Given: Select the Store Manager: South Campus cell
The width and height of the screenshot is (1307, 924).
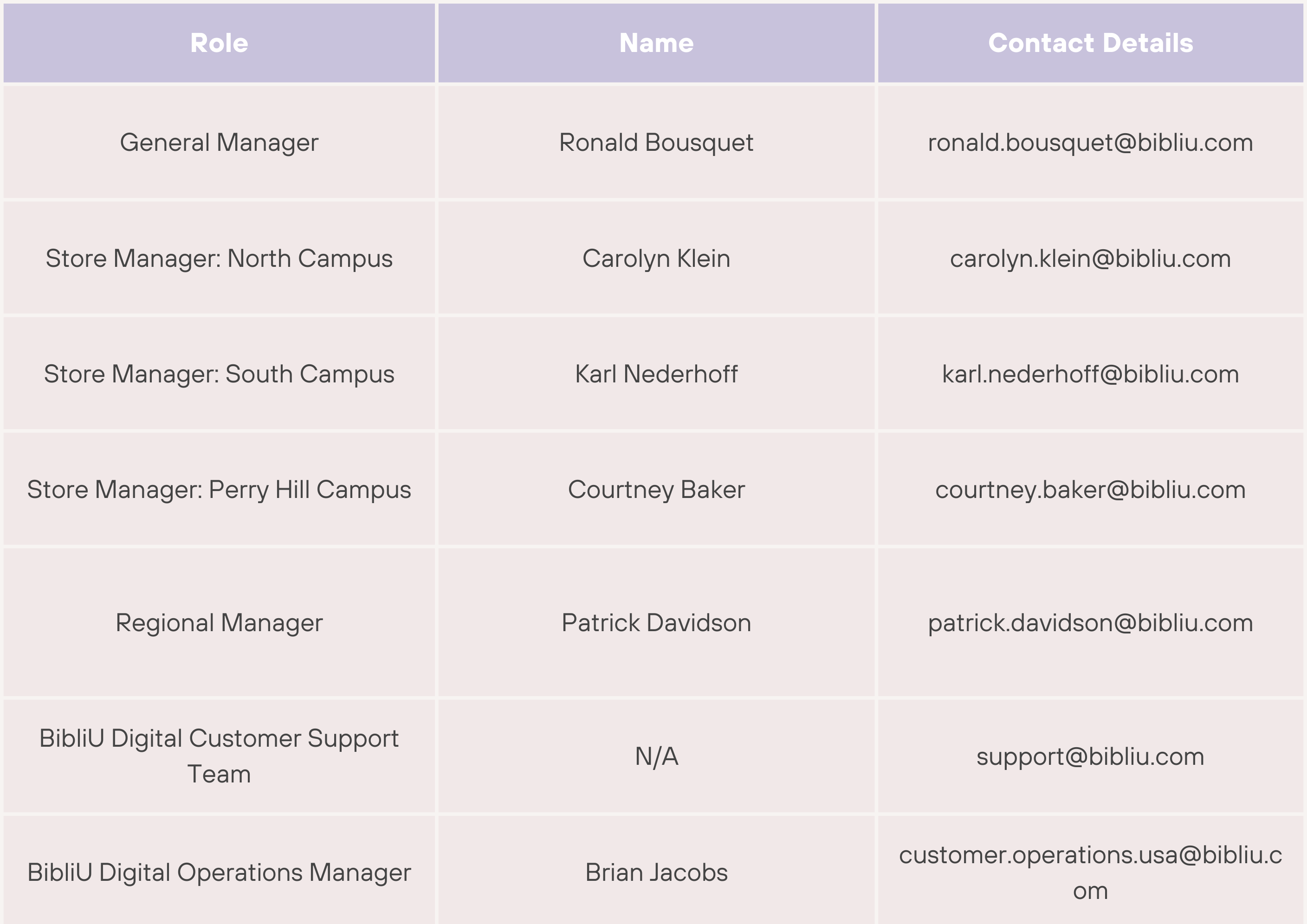Looking at the screenshot, I should pyautogui.click(x=219, y=374).
